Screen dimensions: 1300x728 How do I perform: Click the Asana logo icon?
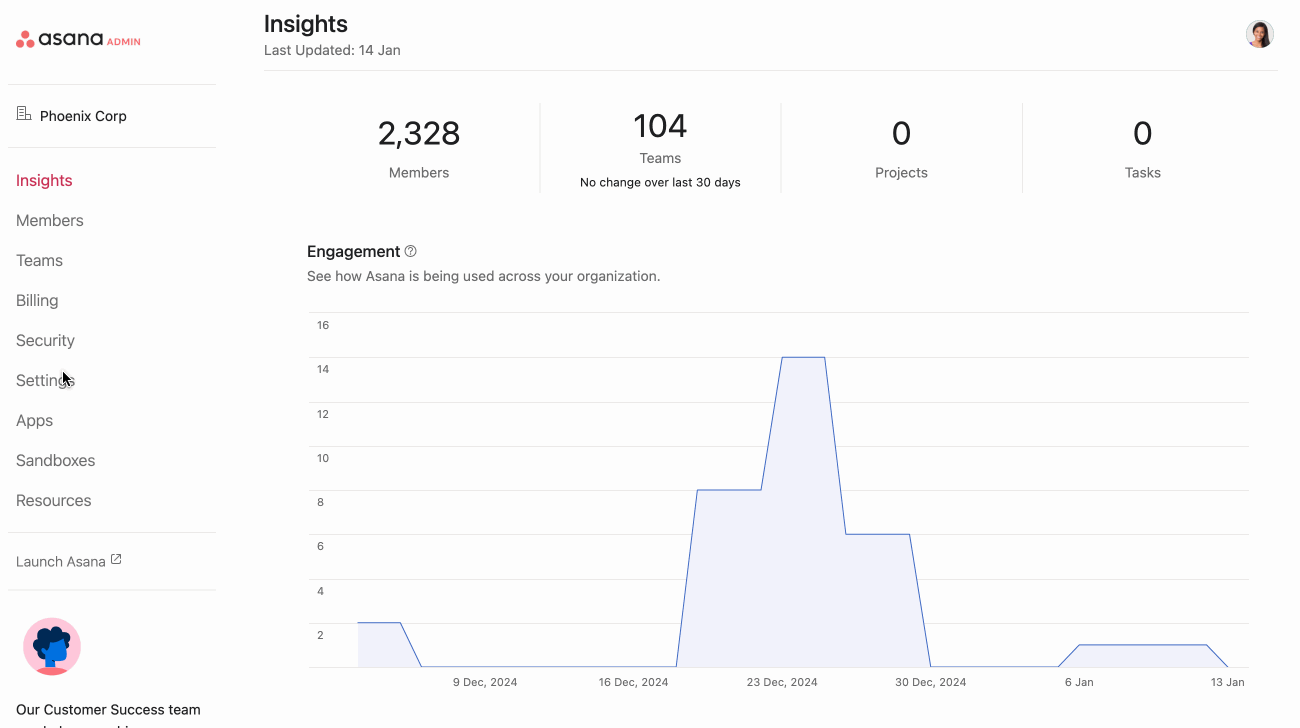point(25,40)
